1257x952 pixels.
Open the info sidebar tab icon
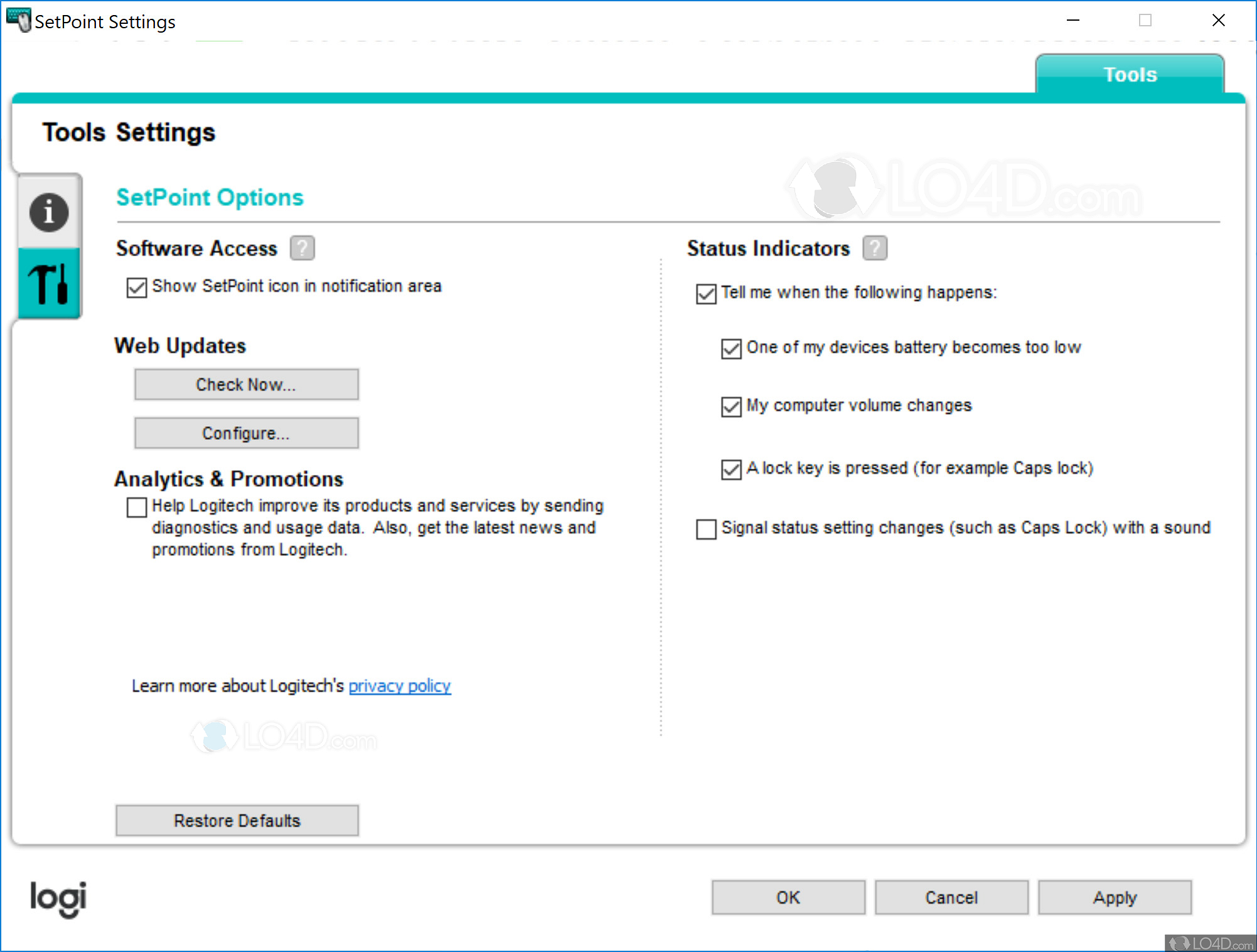coord(49,212)
